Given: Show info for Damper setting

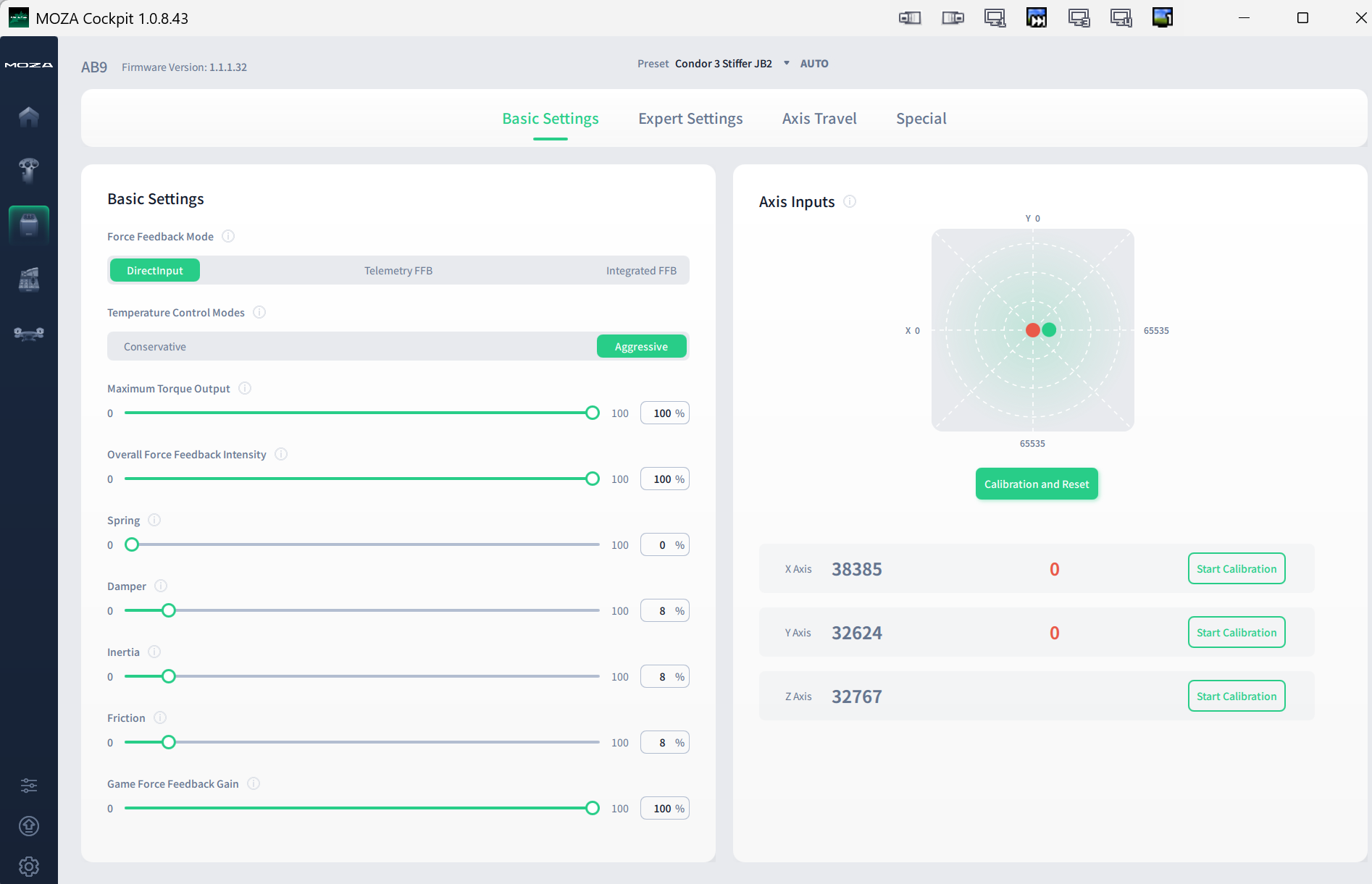Looking at the screenshot, I should coord(161,586).
